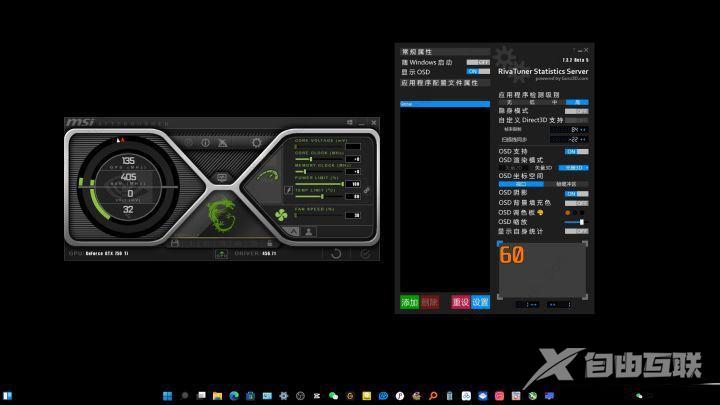Toggle Start with Windows switch in RivaTuner
The image size is (720, 405).
click(x=478, y=62)
